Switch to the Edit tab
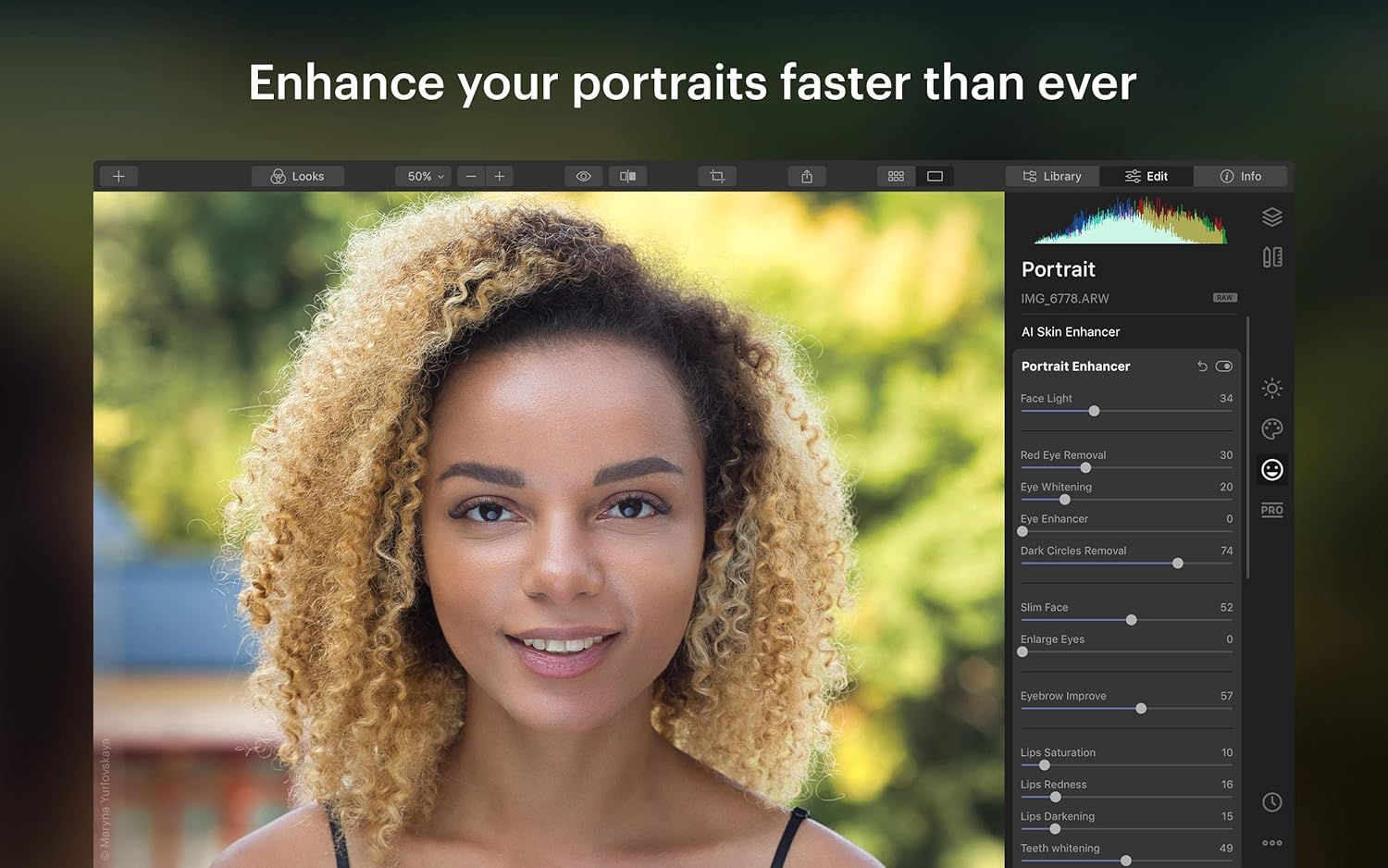Image resolution: width=1388 pixels, height=868 pixels. 1146,176
